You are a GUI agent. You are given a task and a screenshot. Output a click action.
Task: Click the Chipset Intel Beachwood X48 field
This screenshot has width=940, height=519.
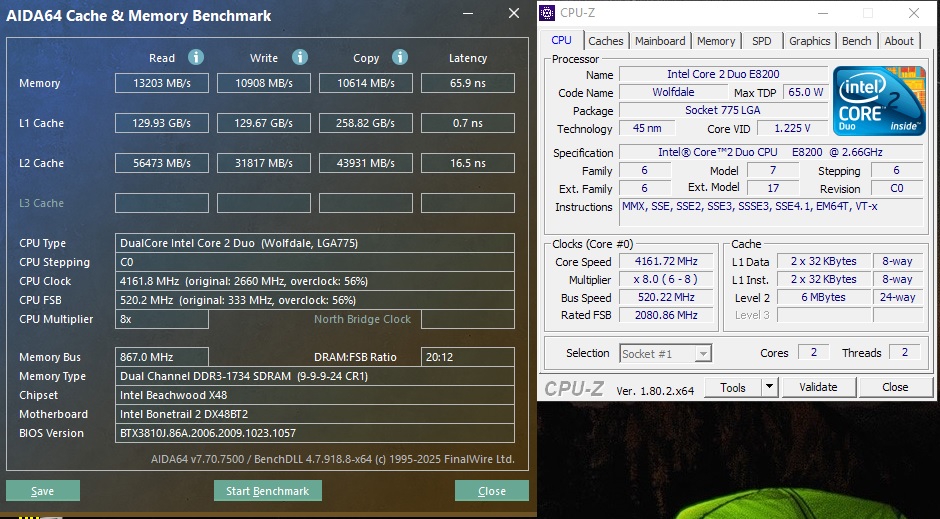[x=315, y=395]
